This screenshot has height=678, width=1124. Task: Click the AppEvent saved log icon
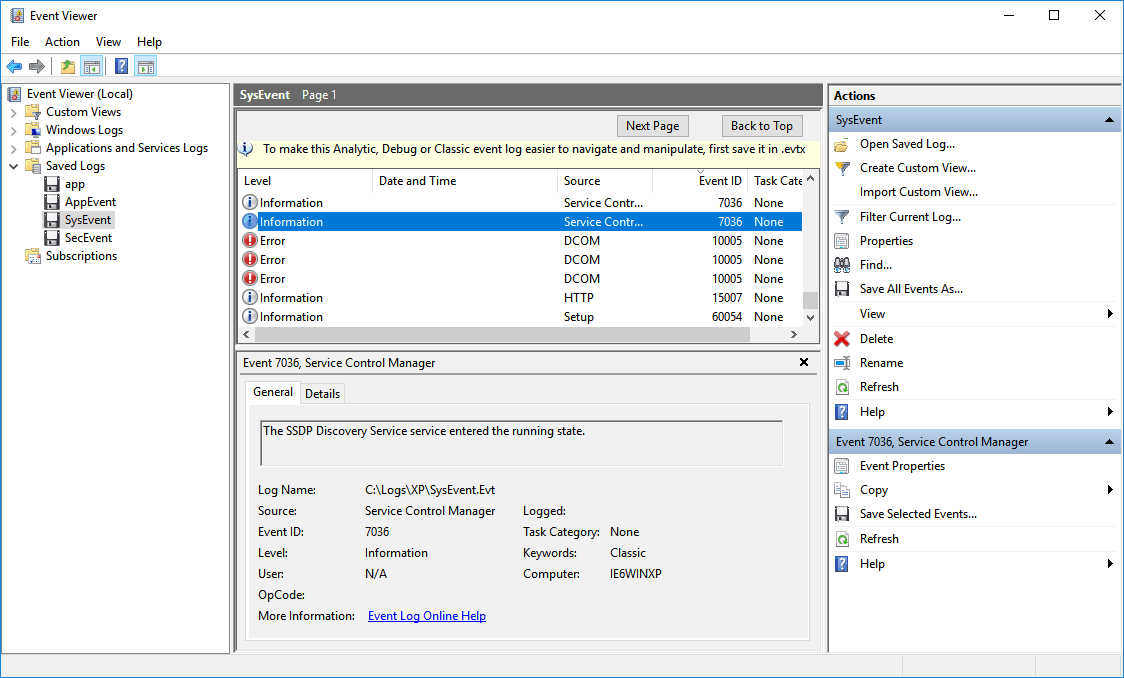(52, 202)
